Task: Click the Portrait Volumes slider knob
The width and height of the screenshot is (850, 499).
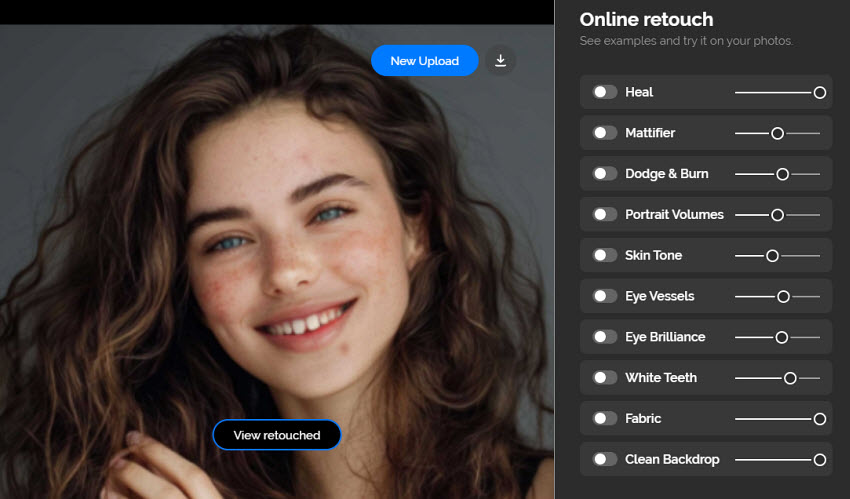Action: (x=777, y=215)
